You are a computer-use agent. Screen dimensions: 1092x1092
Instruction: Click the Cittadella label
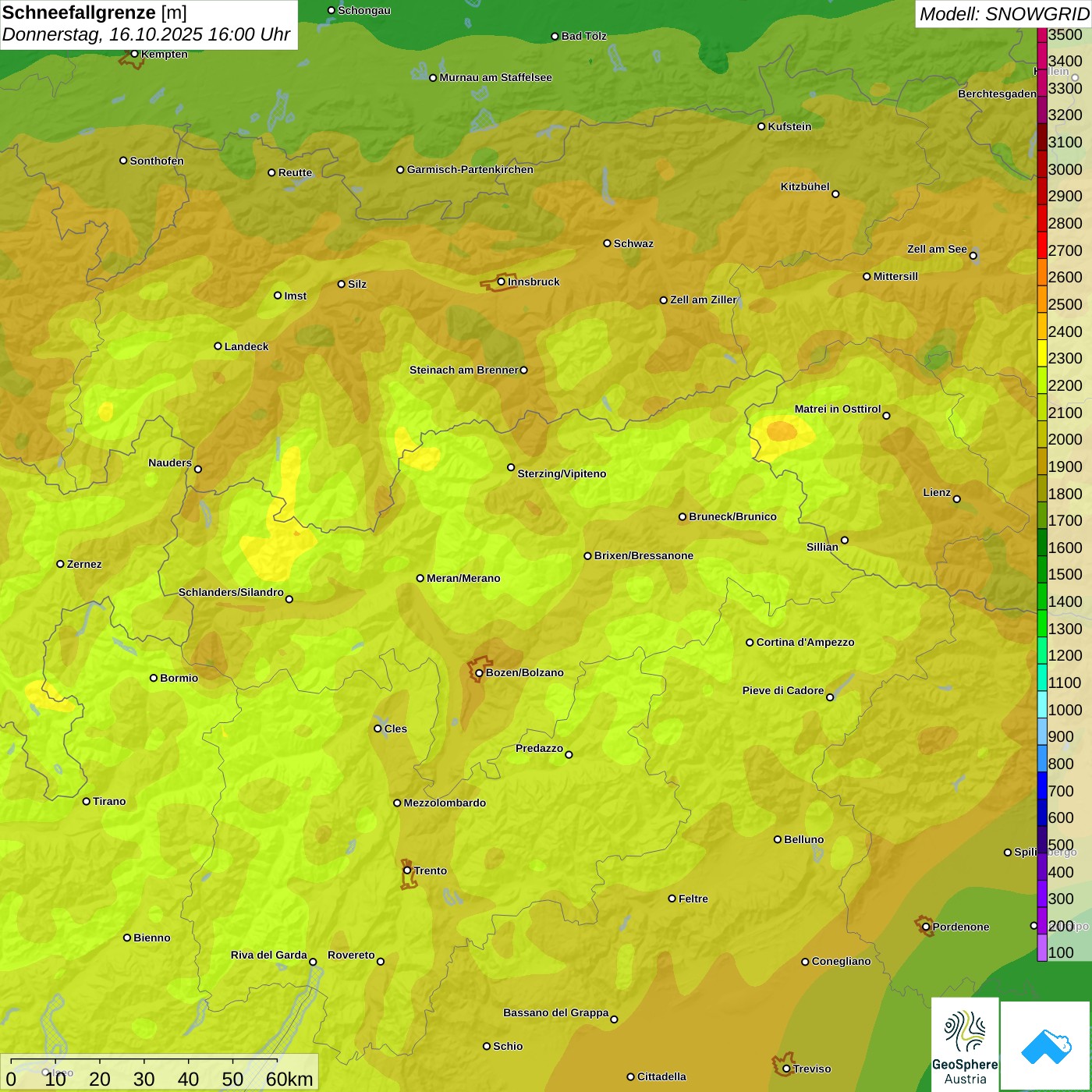[661, 1076]
